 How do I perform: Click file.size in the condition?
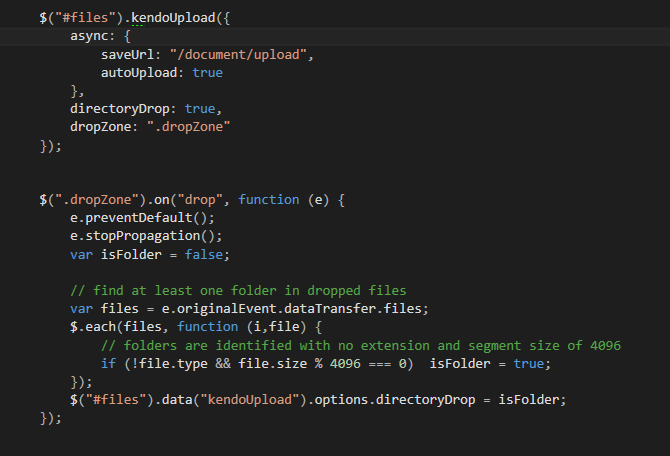pyautogui.click(x=272, y=364)
